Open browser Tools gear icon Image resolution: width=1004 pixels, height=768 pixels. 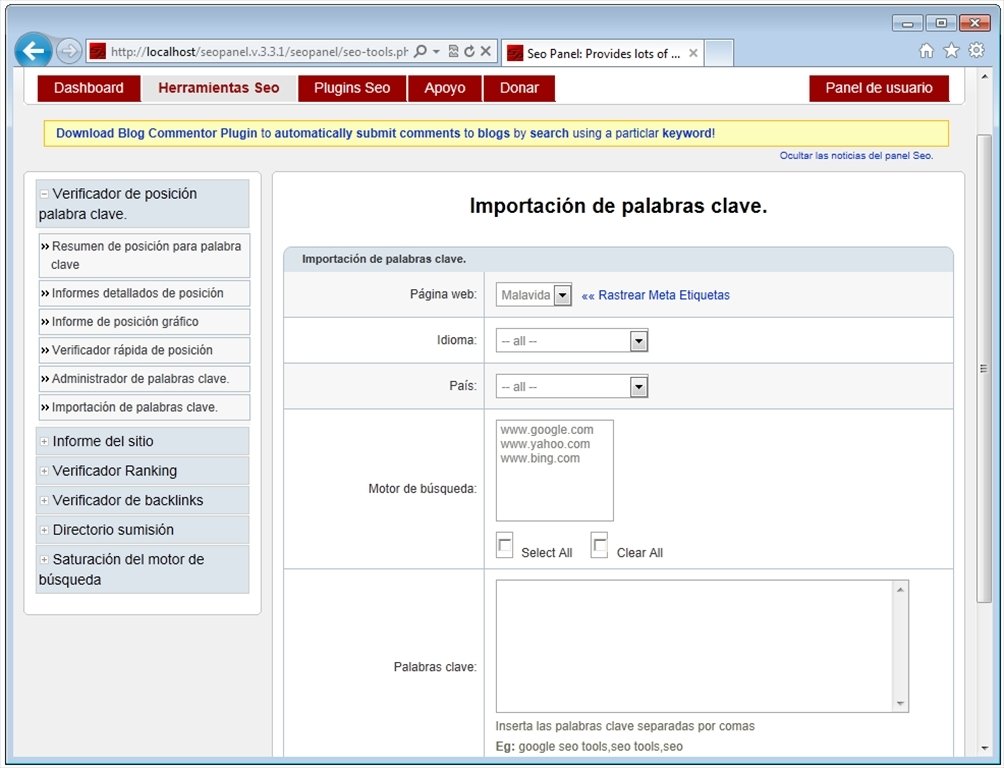pos(976,50)
